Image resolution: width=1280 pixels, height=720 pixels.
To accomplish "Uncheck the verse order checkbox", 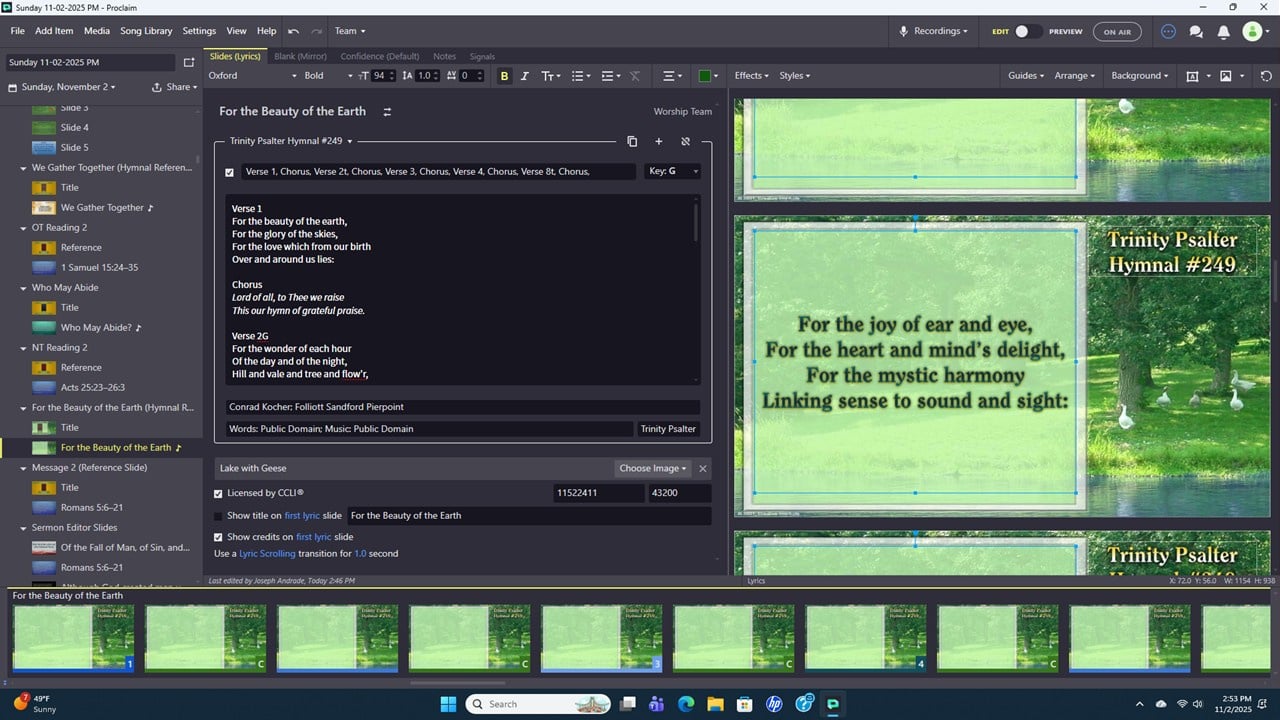I will click(229, 172).
